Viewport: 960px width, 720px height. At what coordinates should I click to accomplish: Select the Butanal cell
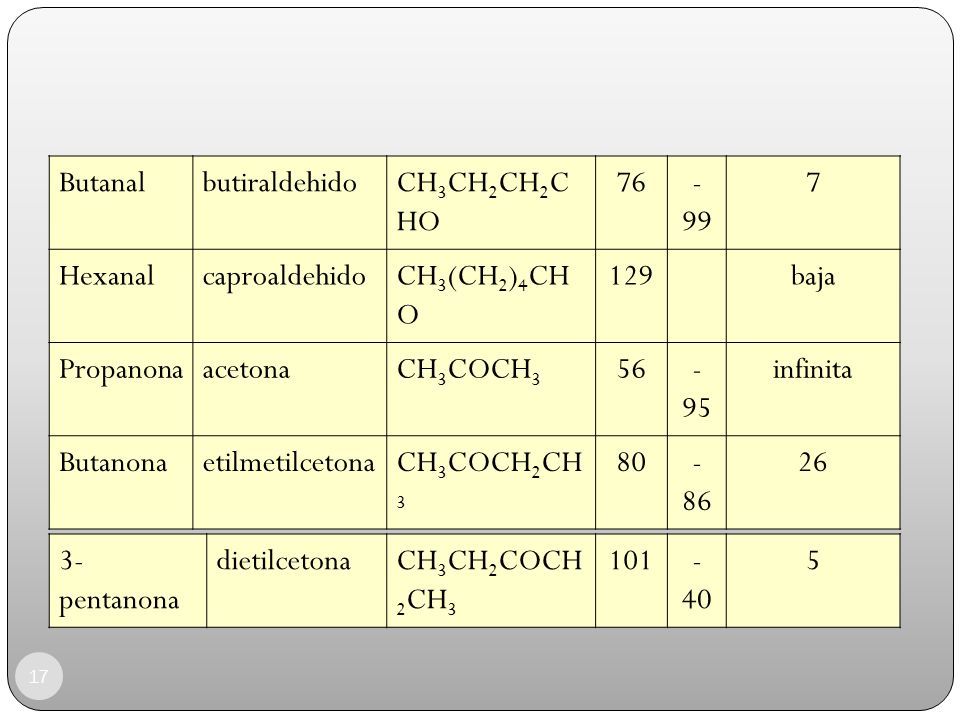[121, 203]
